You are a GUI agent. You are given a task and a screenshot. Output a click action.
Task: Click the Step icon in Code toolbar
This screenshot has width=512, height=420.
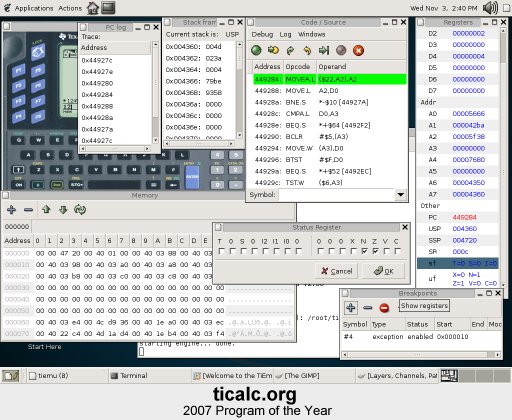(x=273, y=50)
